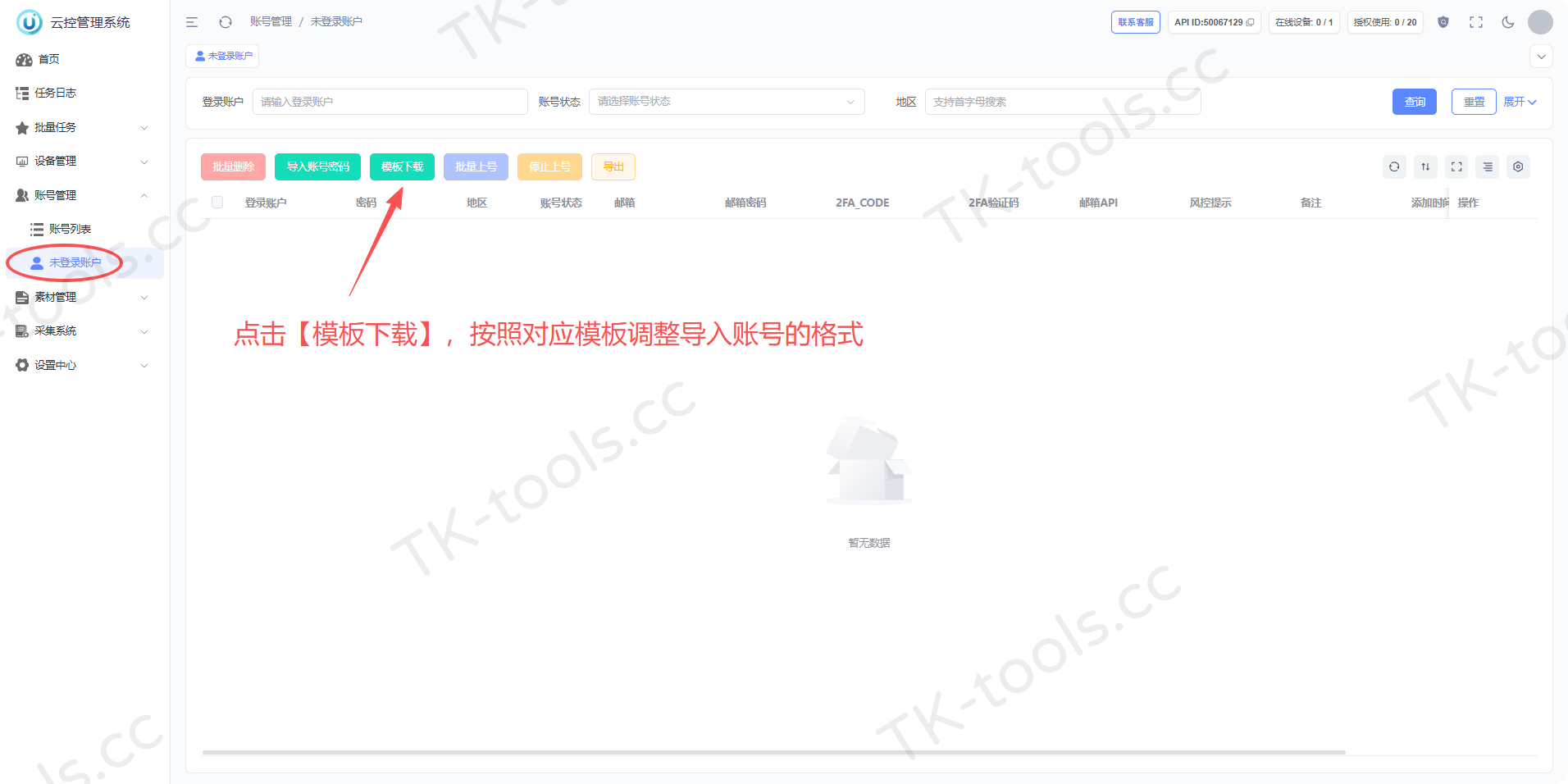
Task: Click 批量上号 batch login button
Action: 476,166
